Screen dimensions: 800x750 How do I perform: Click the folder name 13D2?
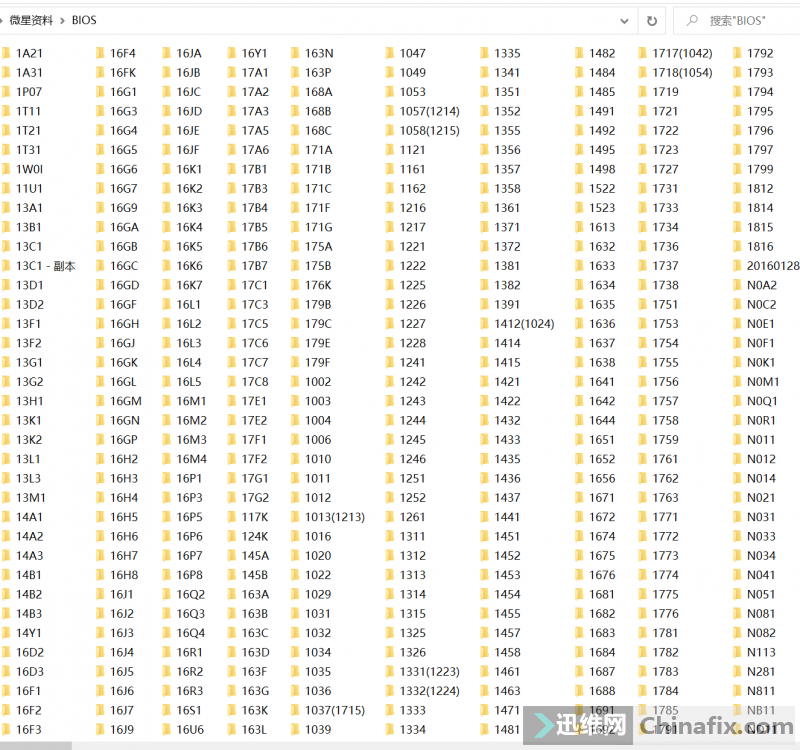[30, 305]
